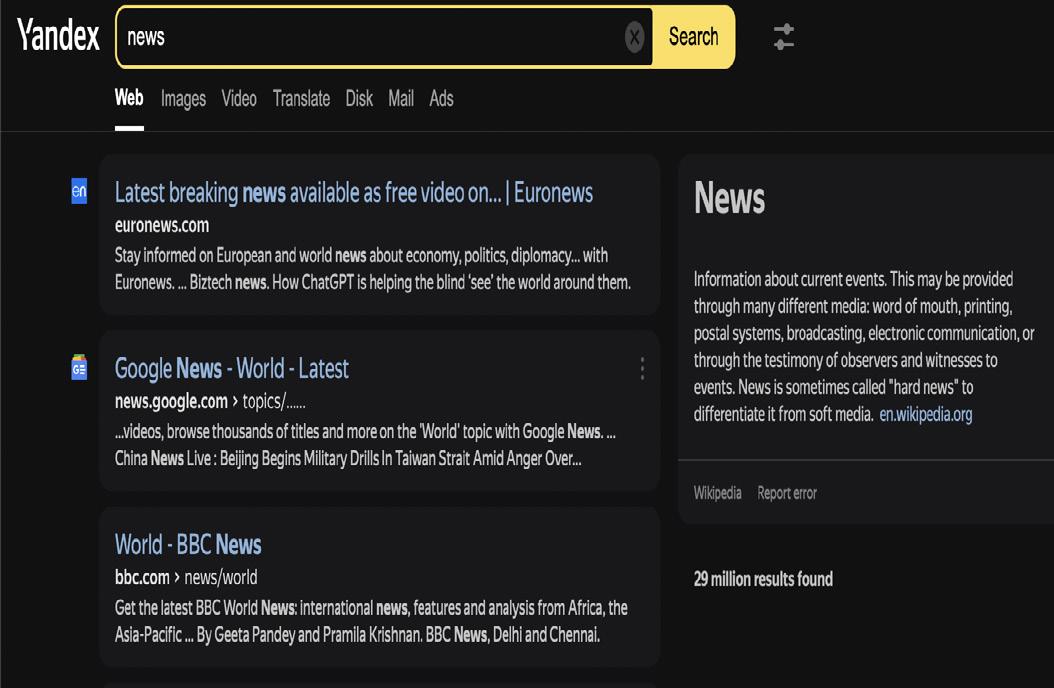Open options menu for Google News result

point(643,368)
